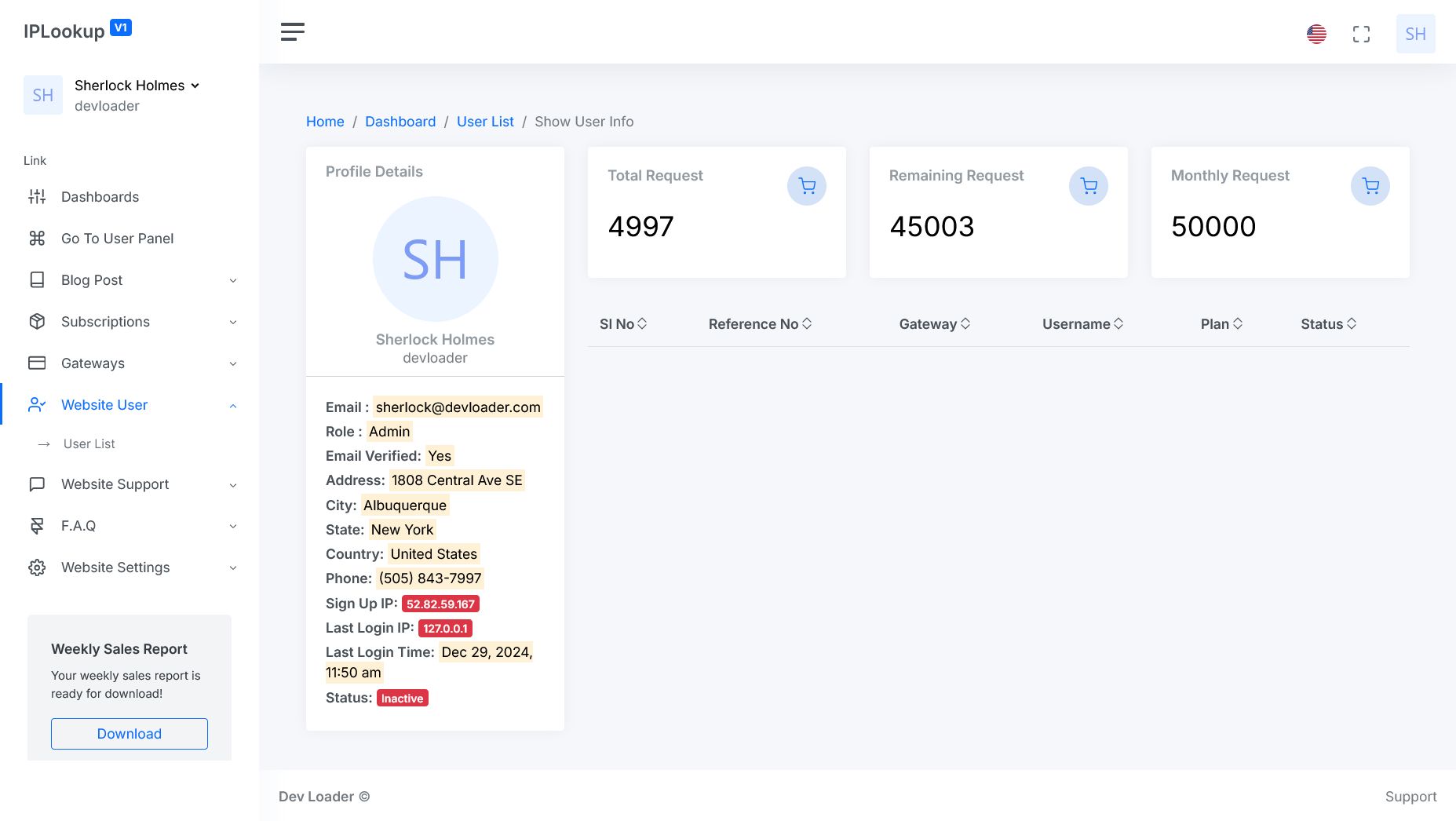The width and height of the screenshot is (1456, 821).
Task: Click the hamburger menu icon
Action: pos(292,32)
